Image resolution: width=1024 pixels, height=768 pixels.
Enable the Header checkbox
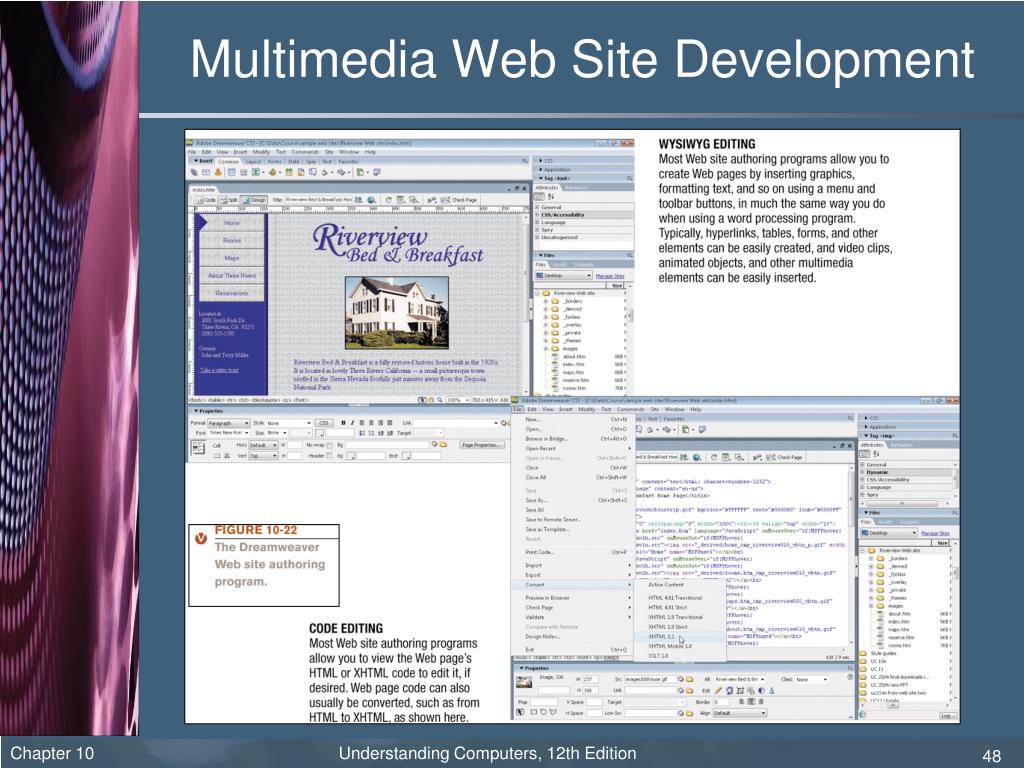click(x=329, y=455)
